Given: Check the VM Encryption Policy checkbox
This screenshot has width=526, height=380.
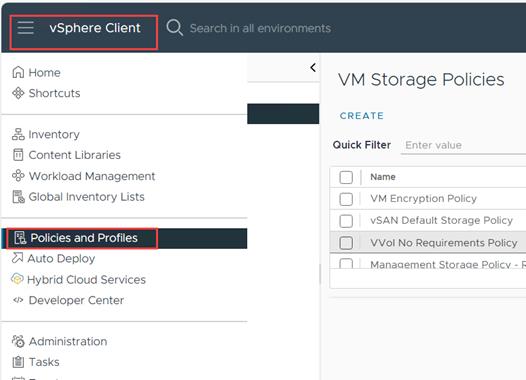Looking at the screenshot, I should coord(346,199).
